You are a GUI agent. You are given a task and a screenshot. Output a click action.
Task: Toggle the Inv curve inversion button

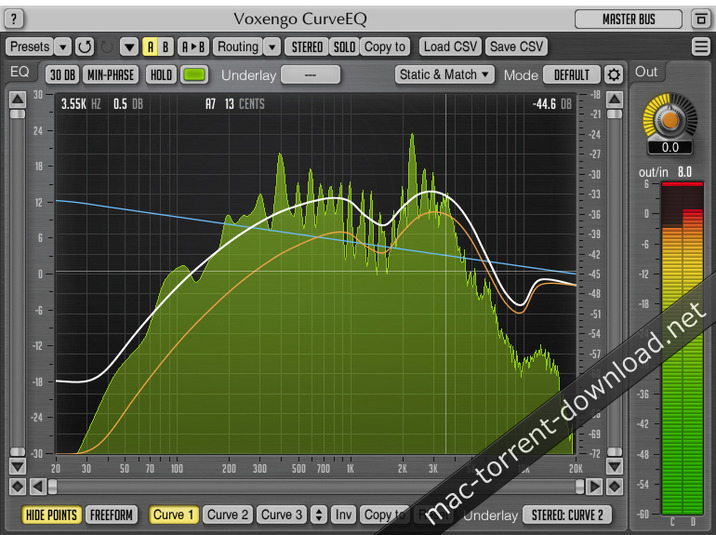[x=343, y=515]
